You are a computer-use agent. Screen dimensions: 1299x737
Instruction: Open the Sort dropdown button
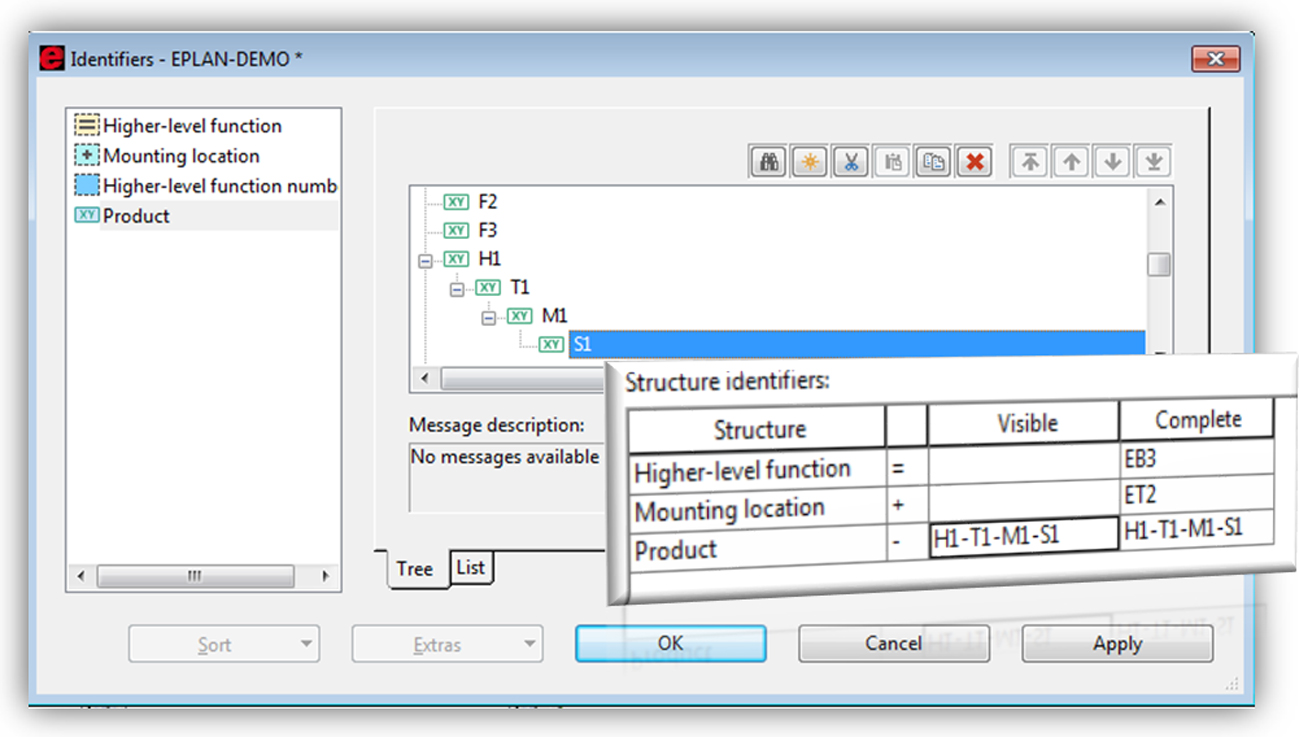[223, 645]
